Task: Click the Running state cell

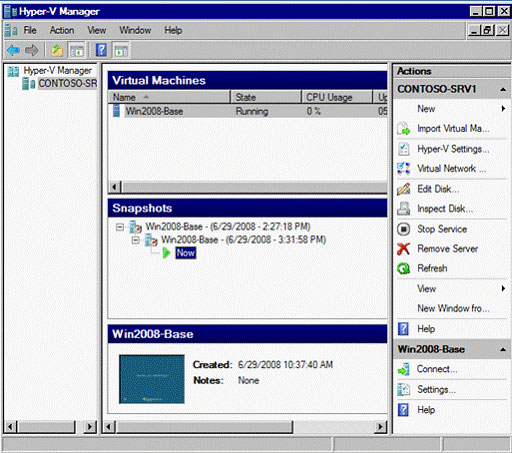Action: coord(252,111)
